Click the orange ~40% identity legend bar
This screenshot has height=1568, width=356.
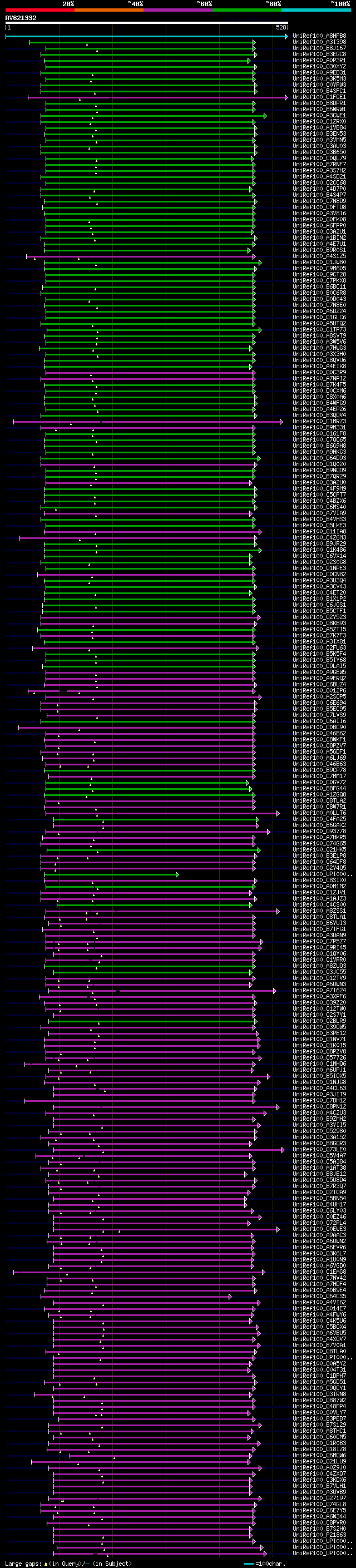109,10
